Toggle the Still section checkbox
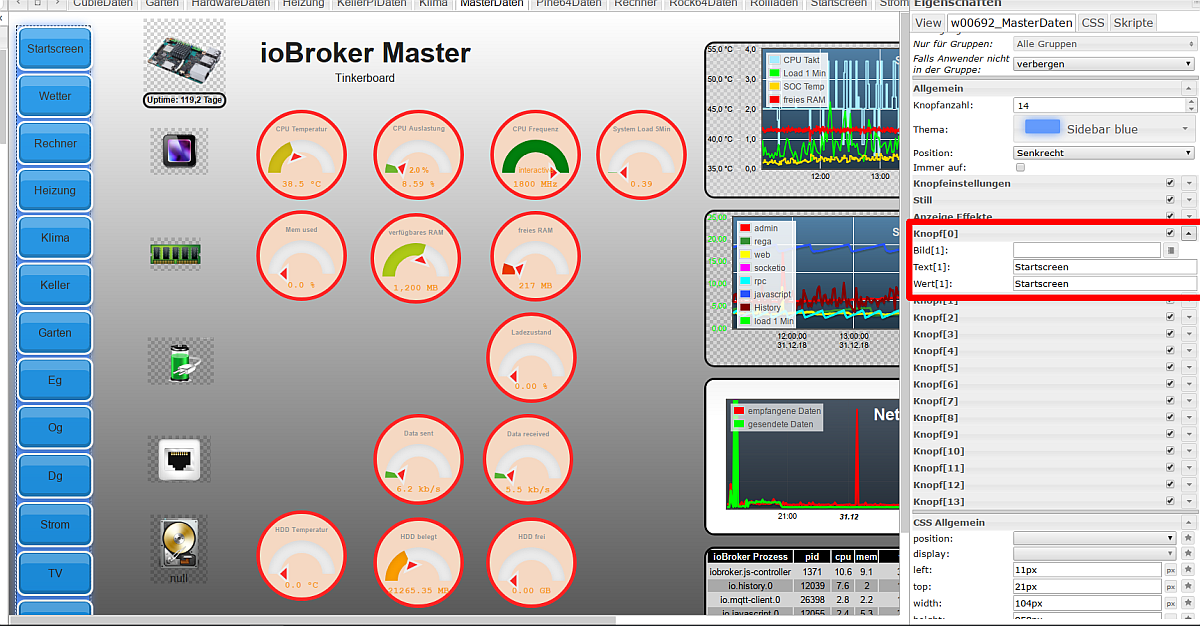Screen dimensions: 1200x626 (1170, 200)
